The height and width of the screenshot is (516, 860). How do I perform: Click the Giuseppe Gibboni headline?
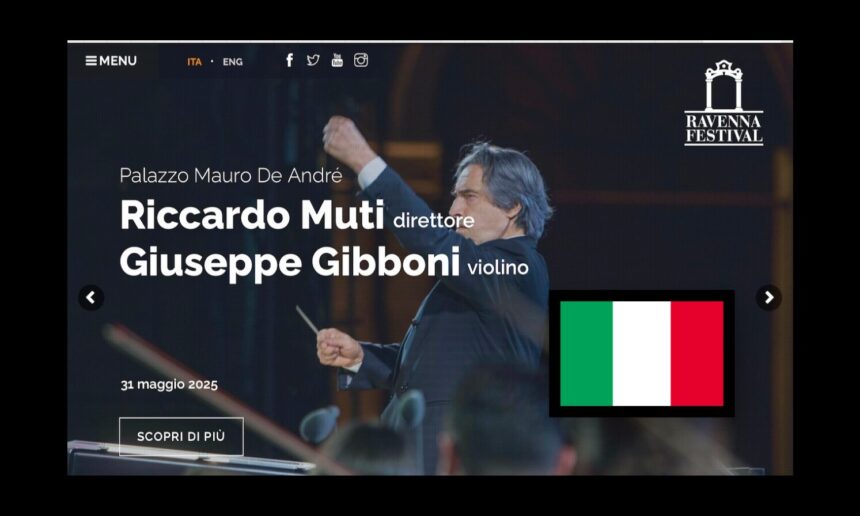[290, 263]
